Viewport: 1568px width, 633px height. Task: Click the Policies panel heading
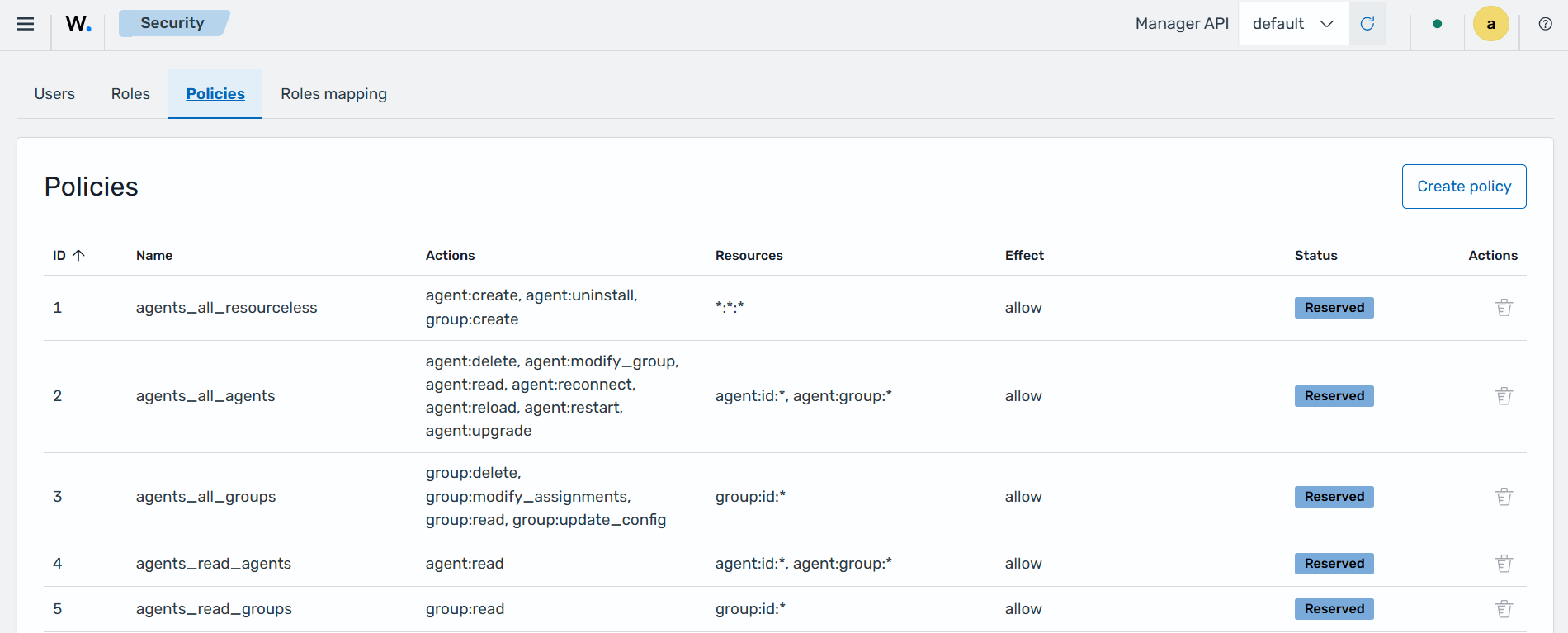92,187
